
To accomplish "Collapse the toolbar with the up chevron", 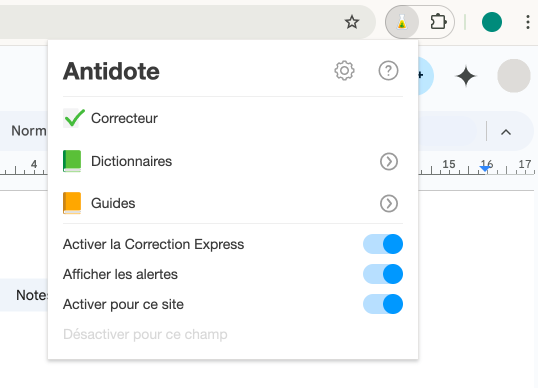I will coord(506,132).
